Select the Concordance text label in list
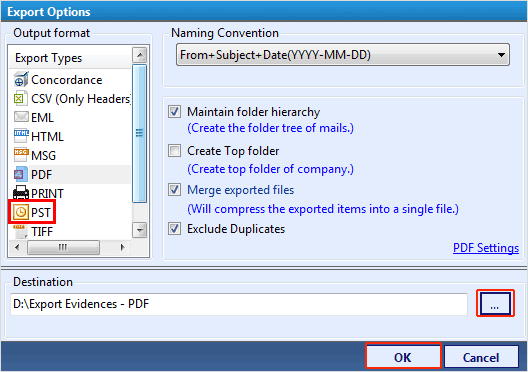The height and width of the screenshot is (372, 528). (x=67, y=80)
